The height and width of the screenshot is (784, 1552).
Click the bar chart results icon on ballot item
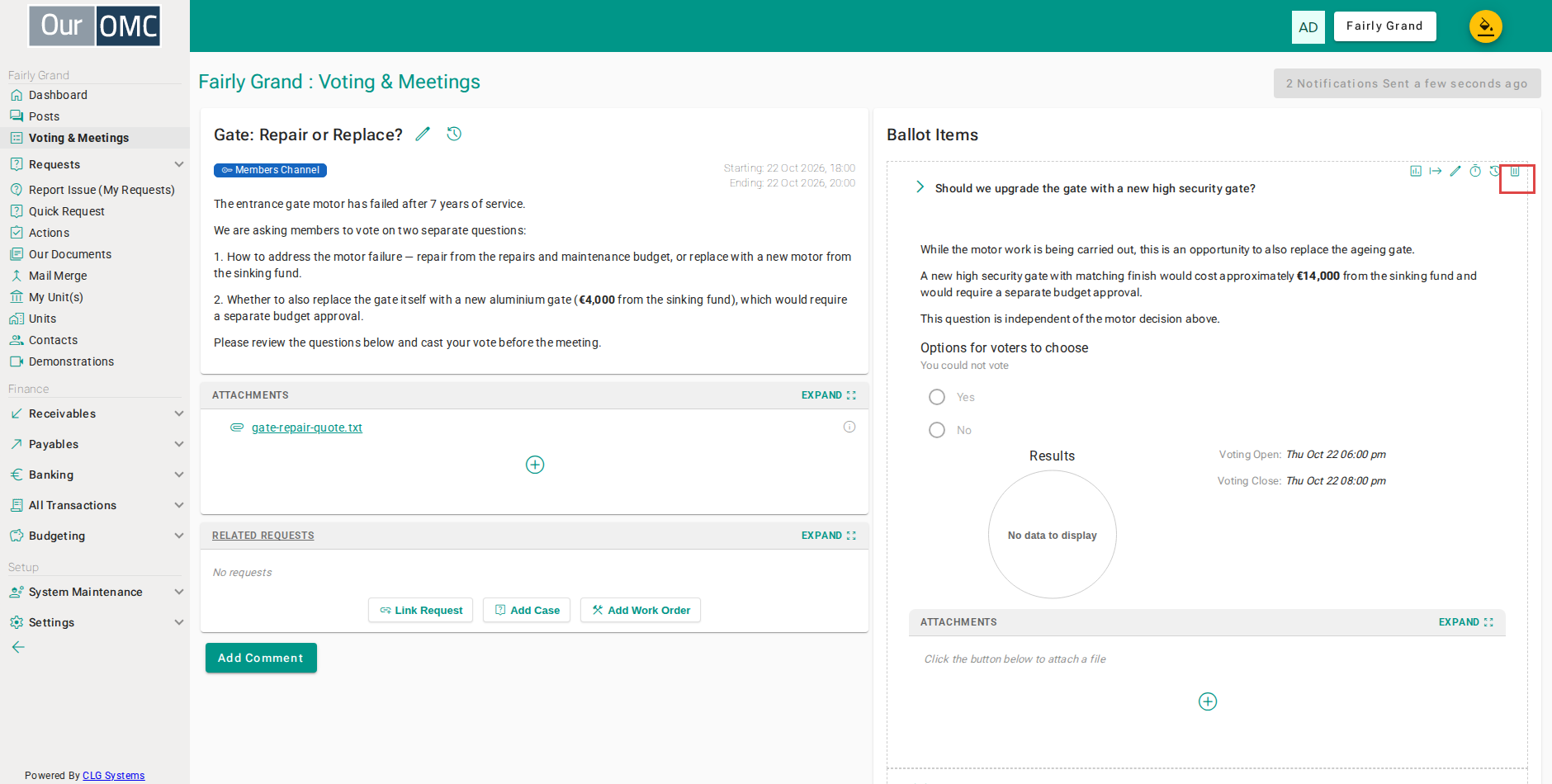[x=1416, y=171]
